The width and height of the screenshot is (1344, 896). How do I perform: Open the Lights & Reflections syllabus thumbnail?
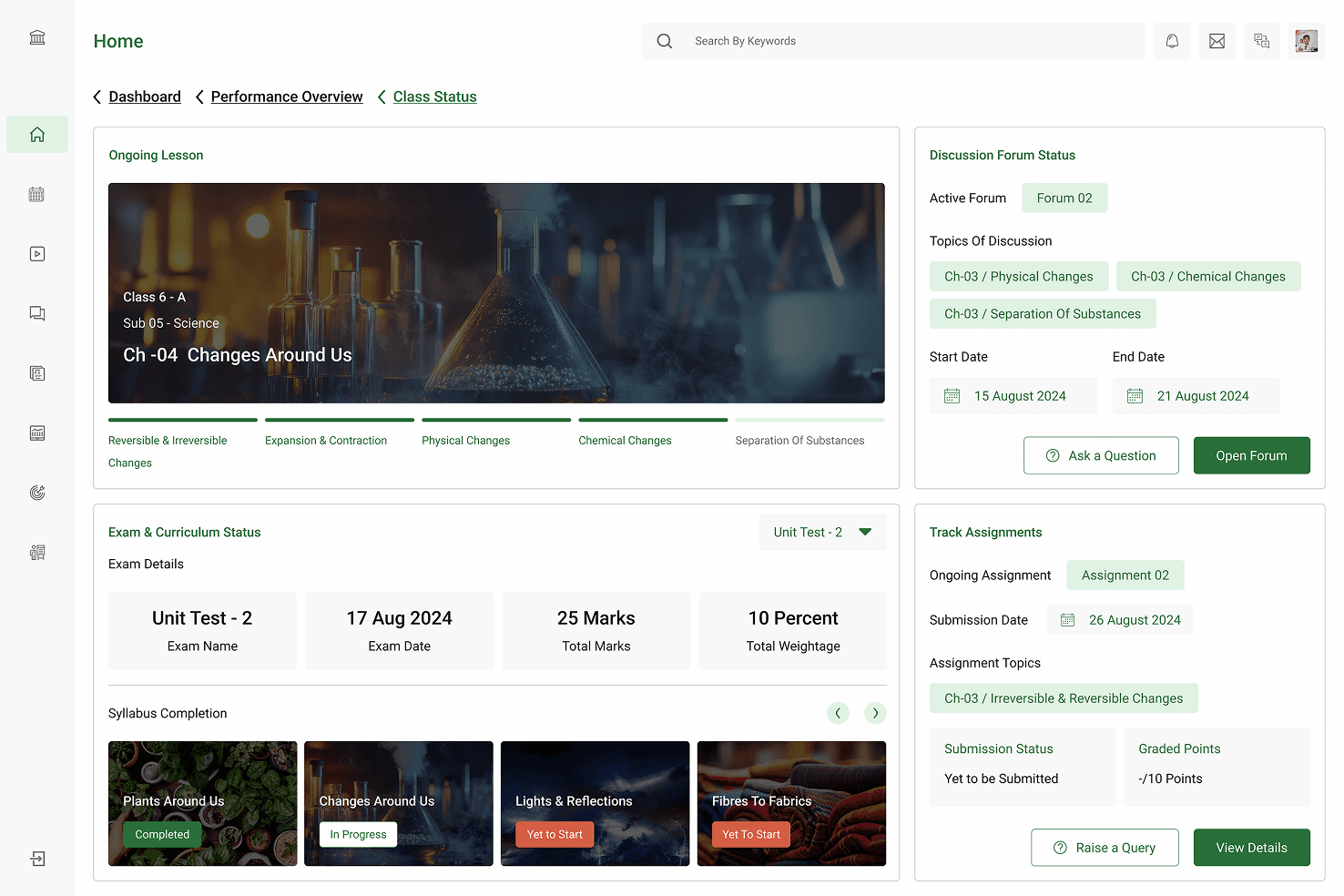[595, 803]
